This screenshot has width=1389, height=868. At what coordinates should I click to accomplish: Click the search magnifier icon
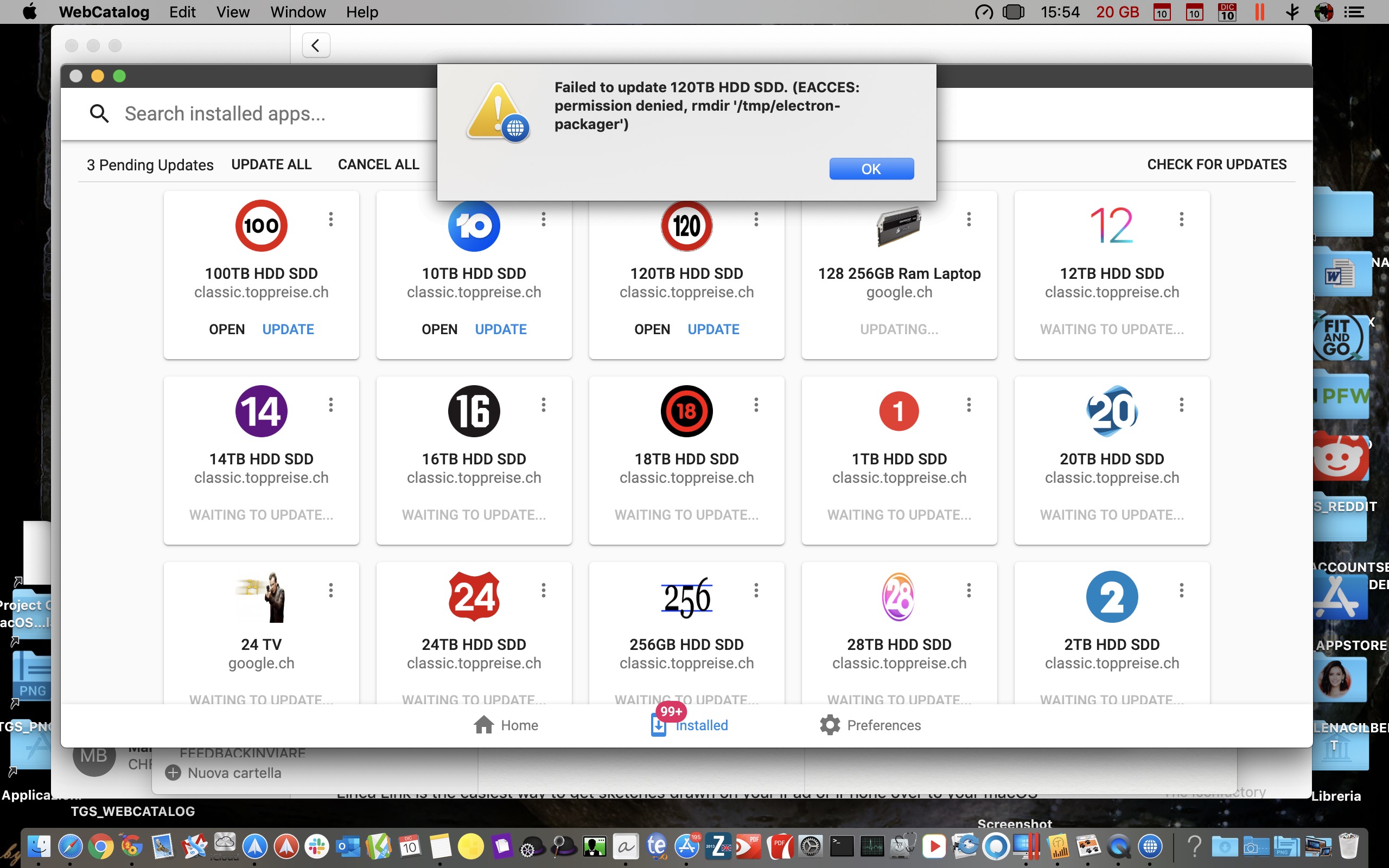tap(99, 114)
